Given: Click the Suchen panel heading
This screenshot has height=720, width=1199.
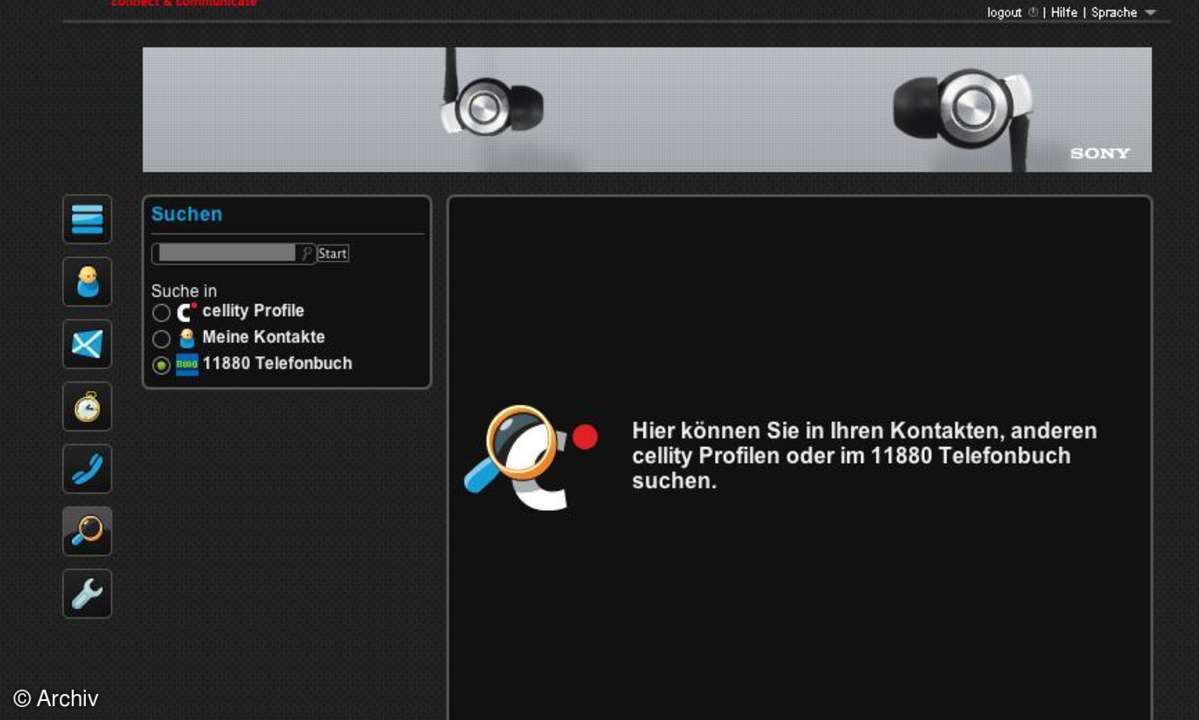Looking at the screenshot, I should click(187, 214).
